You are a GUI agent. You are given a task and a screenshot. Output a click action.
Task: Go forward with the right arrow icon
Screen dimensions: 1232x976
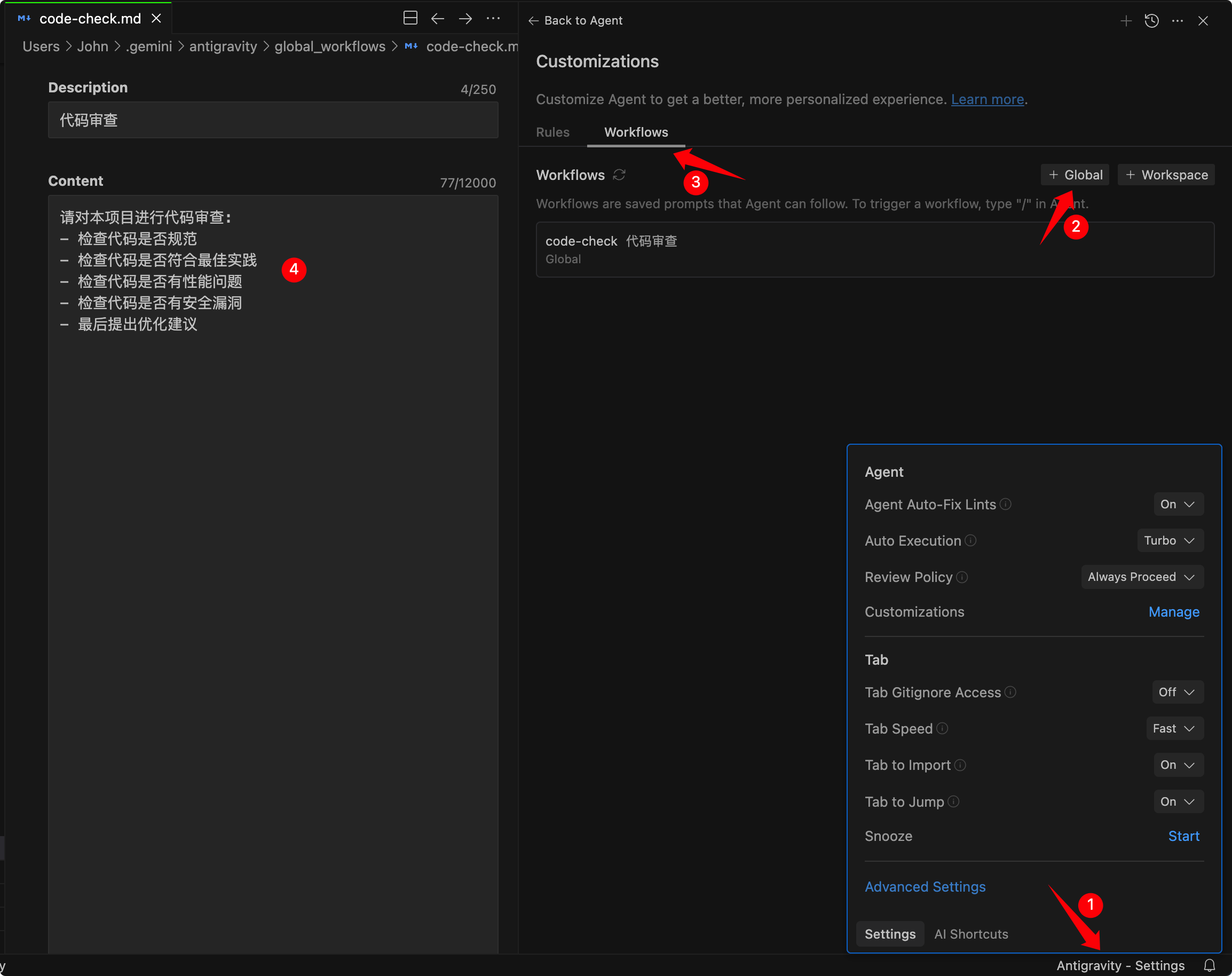pyautogui.click(x=465, y=19)
